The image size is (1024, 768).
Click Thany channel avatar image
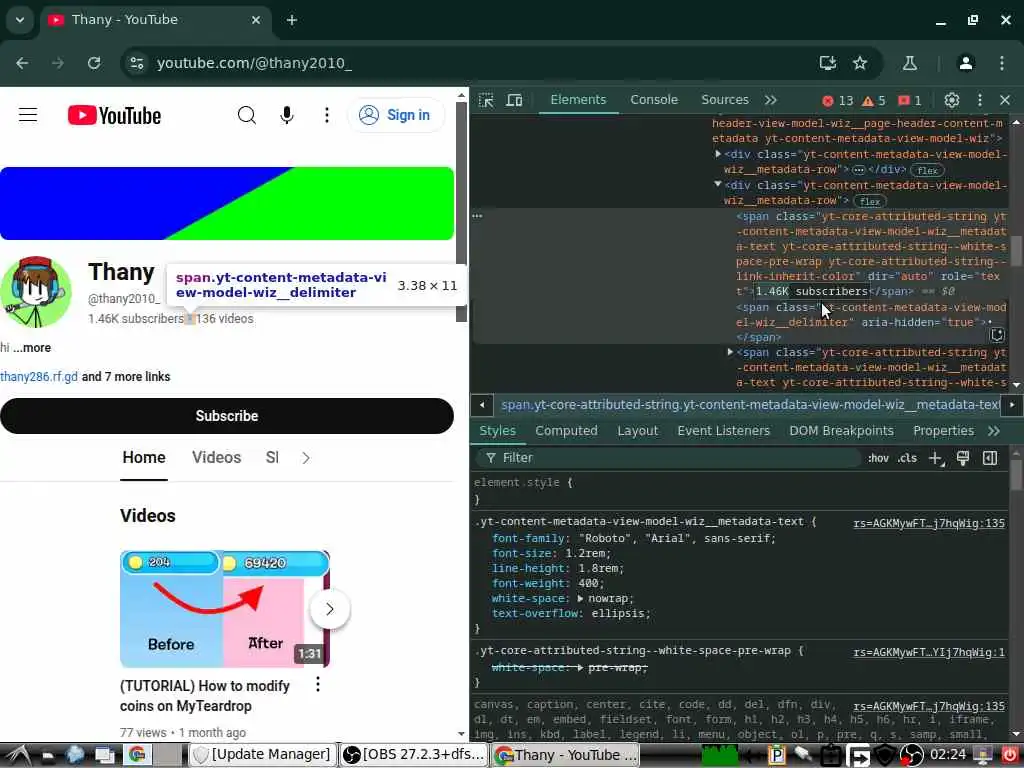36,292
